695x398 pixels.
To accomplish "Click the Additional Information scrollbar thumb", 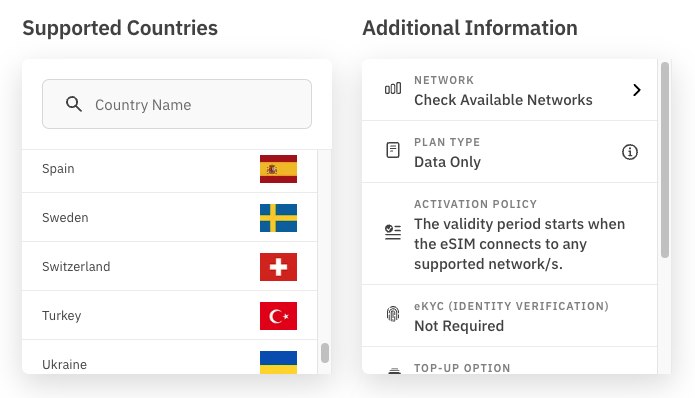I will coord(664,160).
